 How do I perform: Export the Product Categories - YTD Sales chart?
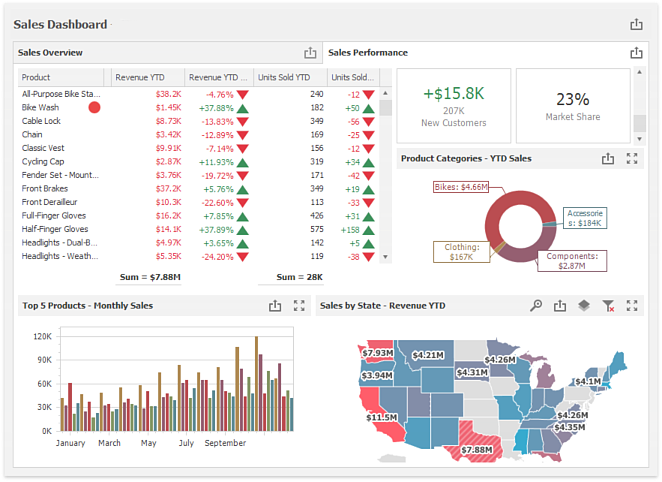(607, 158)
